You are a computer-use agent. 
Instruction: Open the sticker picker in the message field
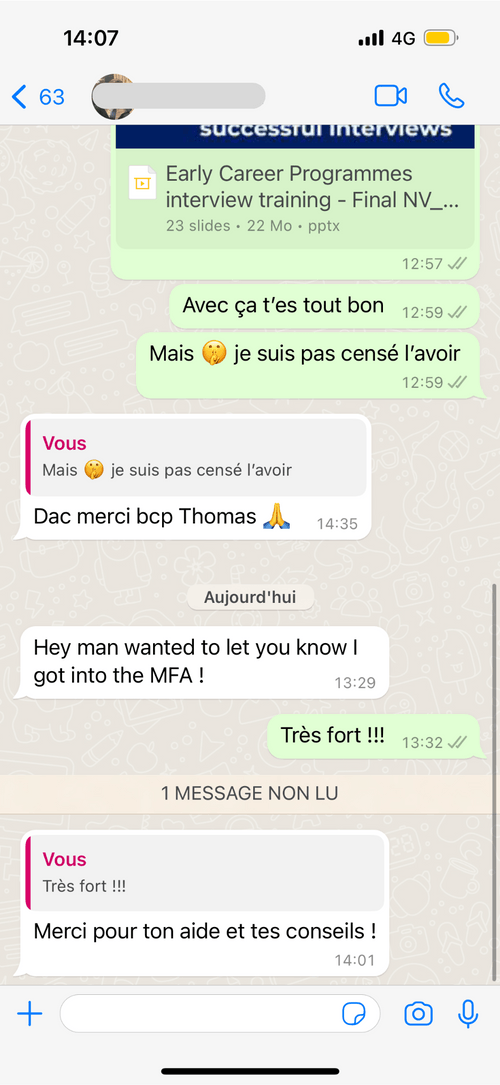click(354, 1014)
